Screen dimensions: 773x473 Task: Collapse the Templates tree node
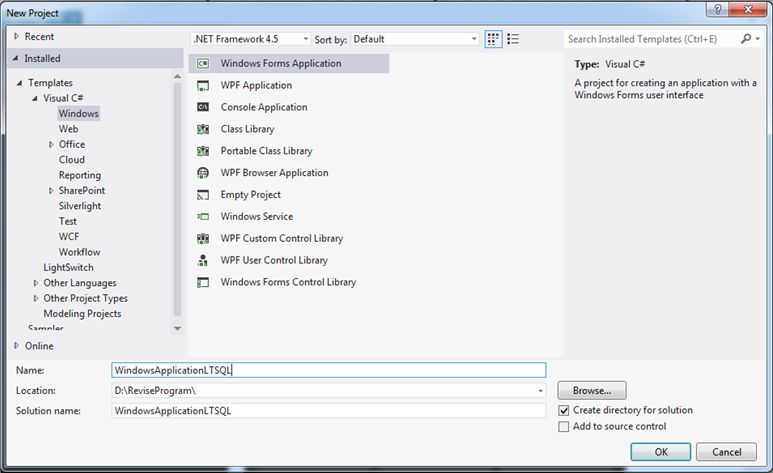tap(20, 83)
